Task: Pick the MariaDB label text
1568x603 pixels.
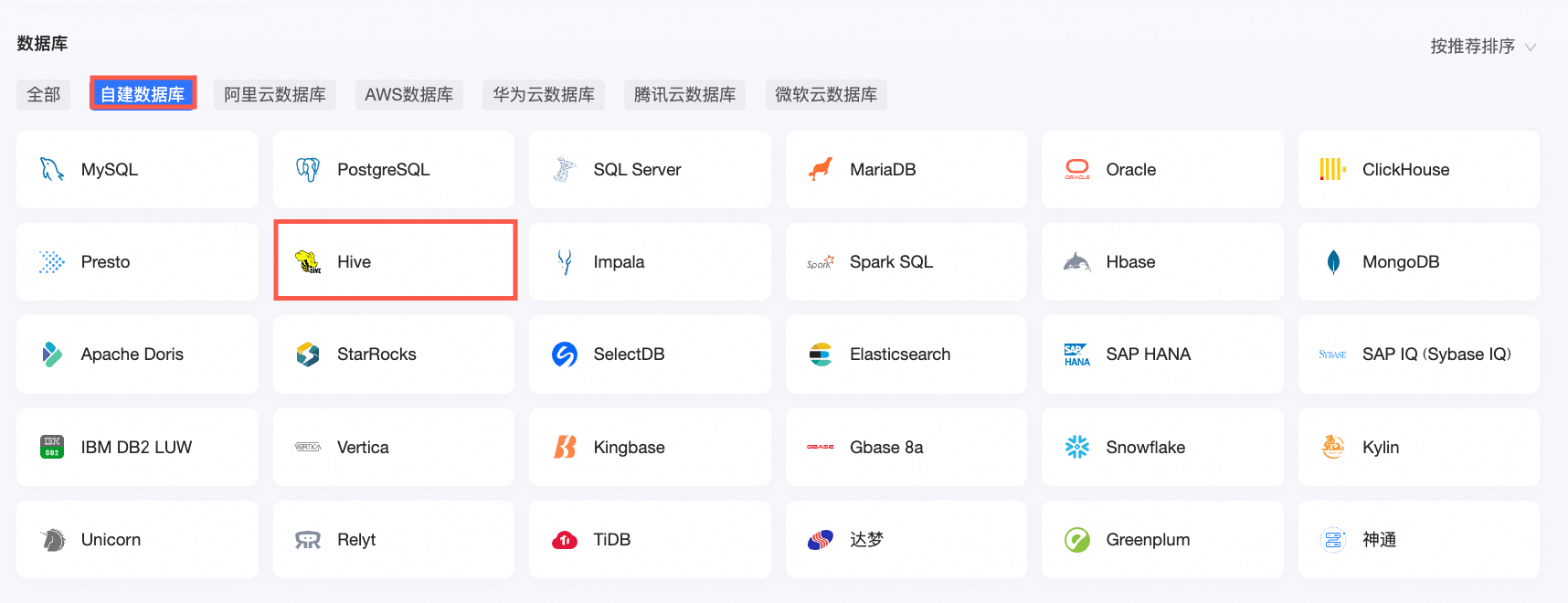Action: tap(883, 169)
